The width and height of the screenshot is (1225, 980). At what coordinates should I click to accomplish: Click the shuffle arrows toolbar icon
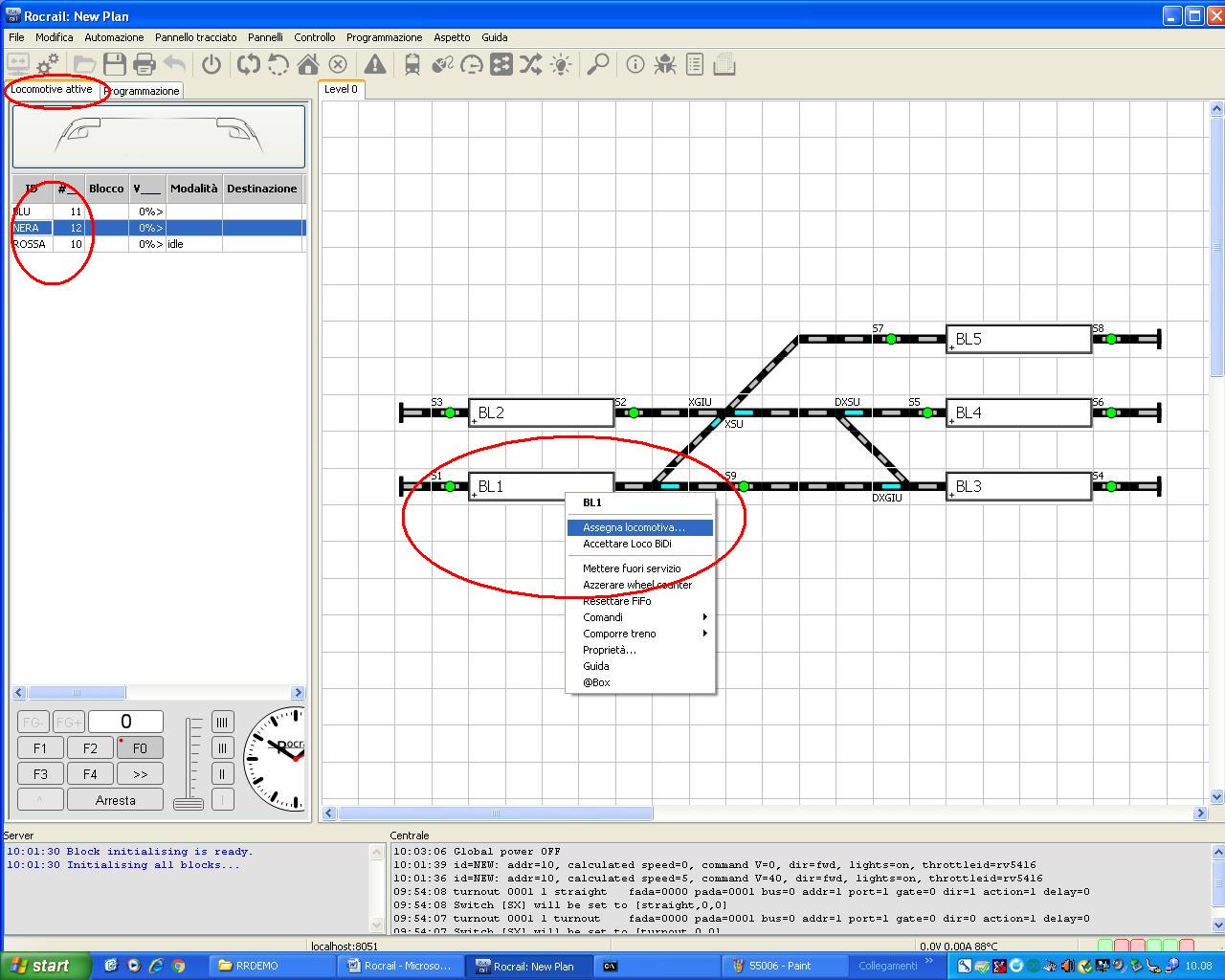tap(531, 64)
